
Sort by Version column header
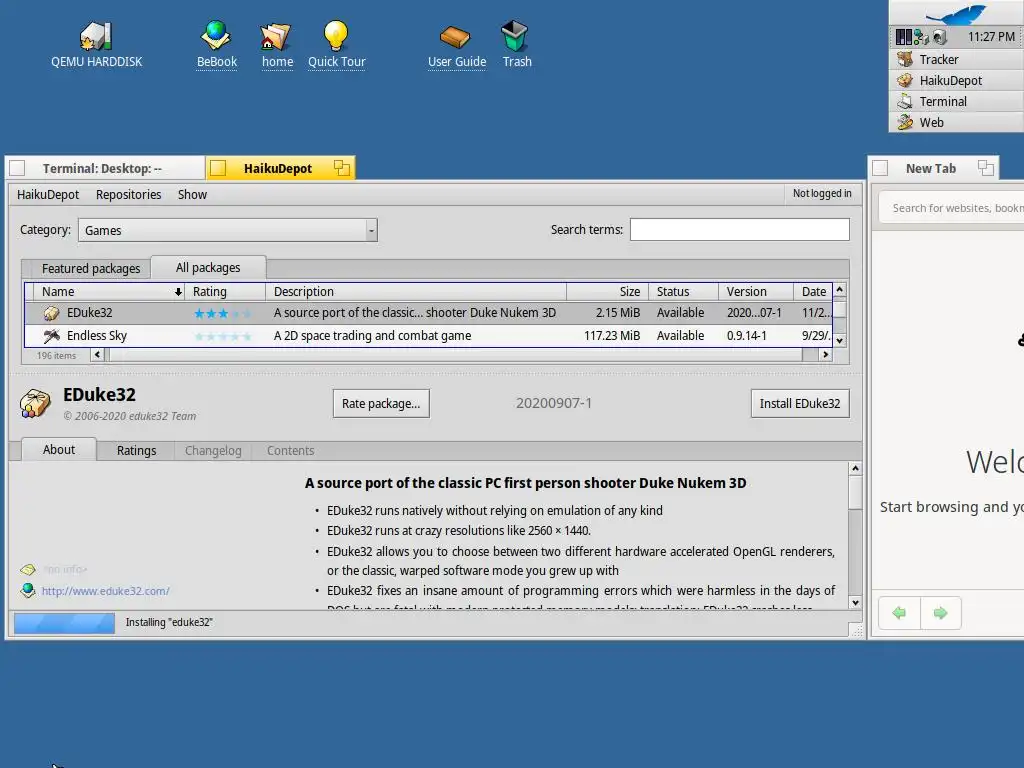pyautogui.click(x=756, y=292)
